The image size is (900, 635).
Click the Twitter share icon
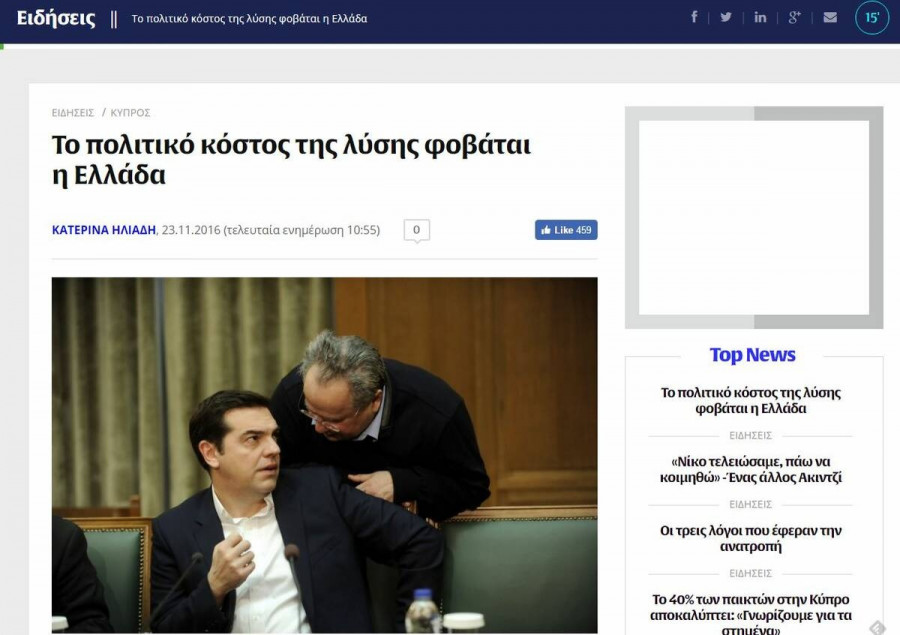point(726,17)
